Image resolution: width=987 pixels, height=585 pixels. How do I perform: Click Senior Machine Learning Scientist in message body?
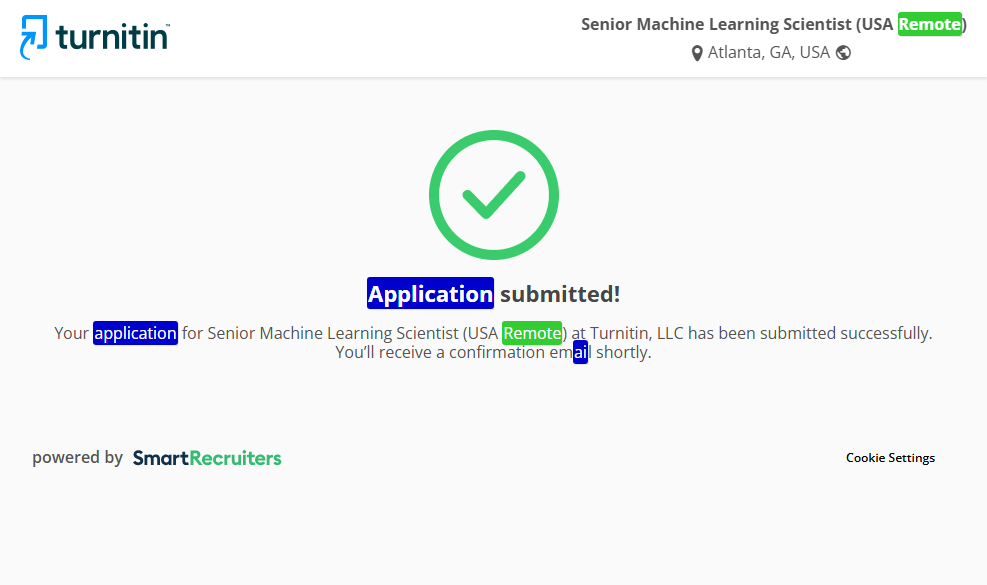click(333, 333)
